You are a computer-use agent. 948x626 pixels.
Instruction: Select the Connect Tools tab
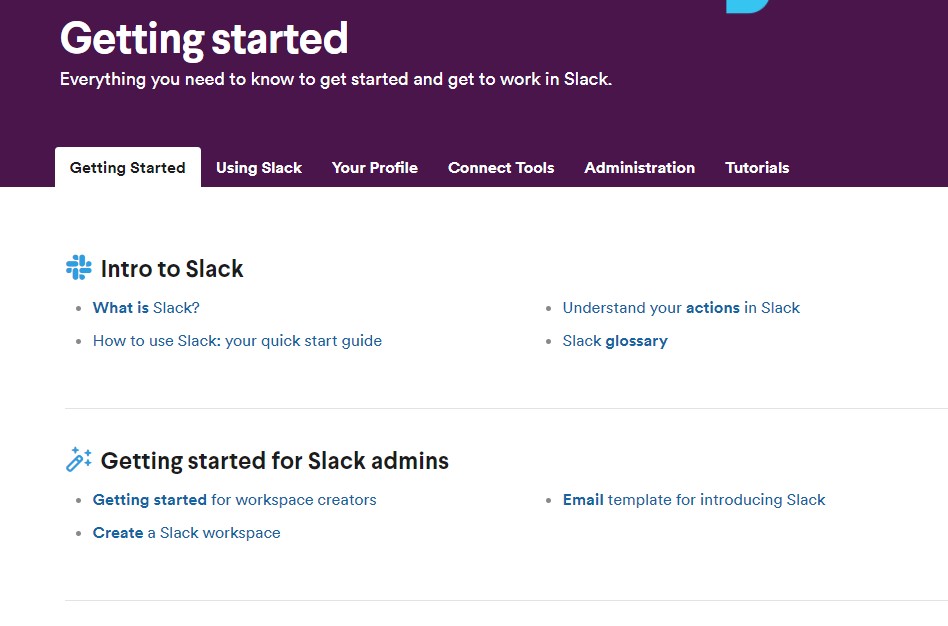click(x=501, y=168)
